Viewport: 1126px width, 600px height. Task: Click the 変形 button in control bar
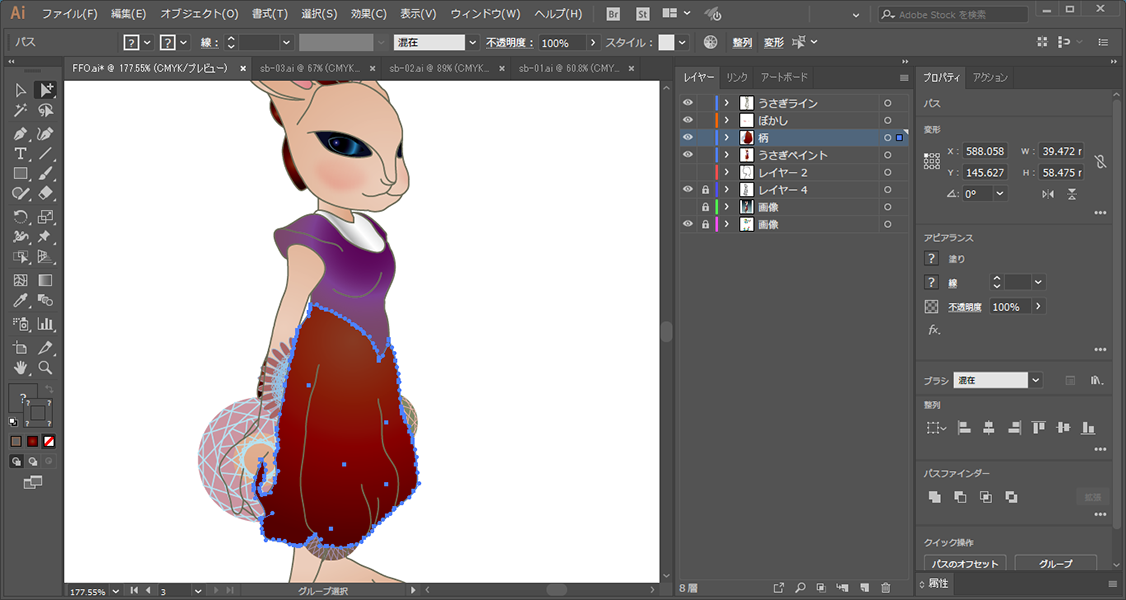click(773, 42)
